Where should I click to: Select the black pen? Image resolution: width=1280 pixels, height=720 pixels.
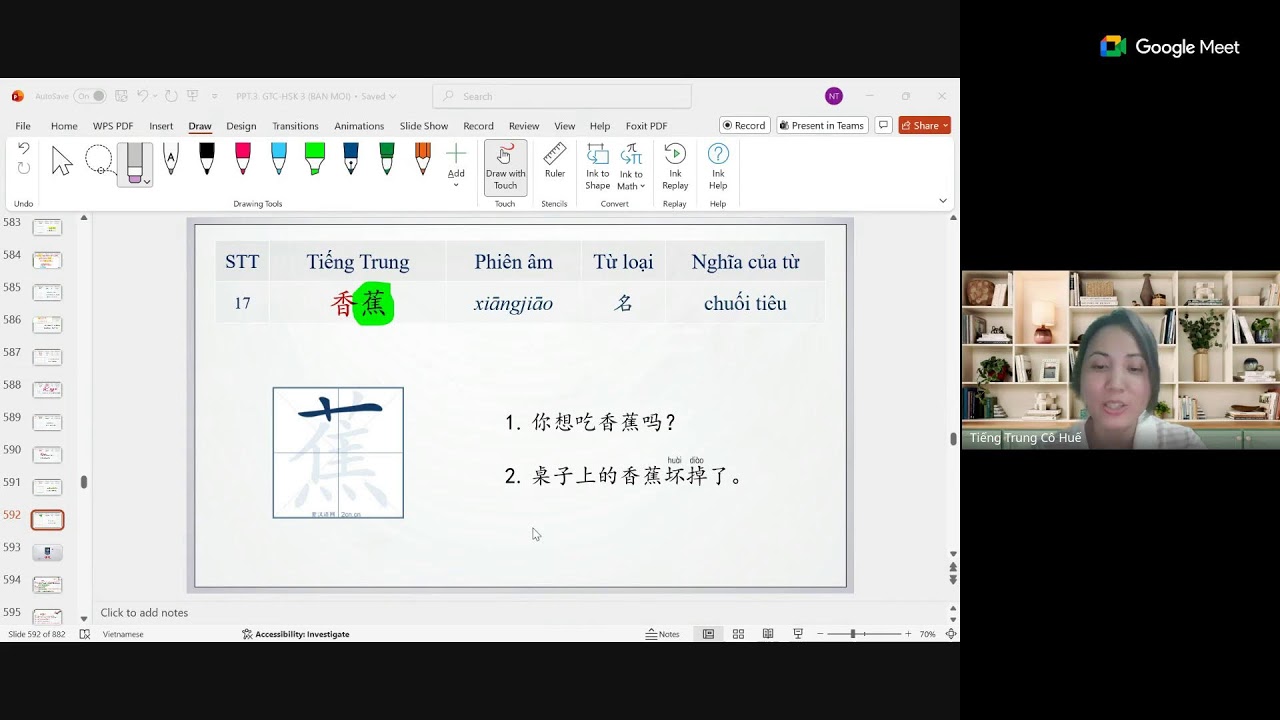[207, 160]
